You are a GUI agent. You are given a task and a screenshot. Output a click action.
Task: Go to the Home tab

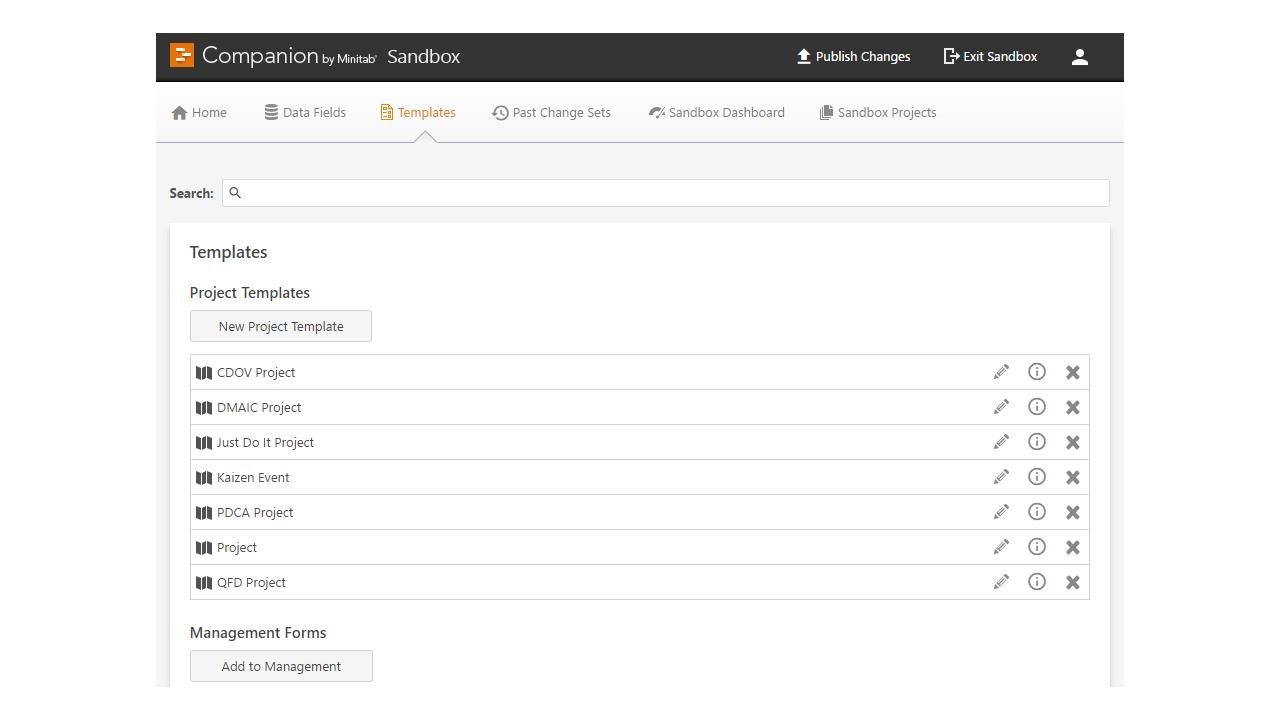point(199,113)
